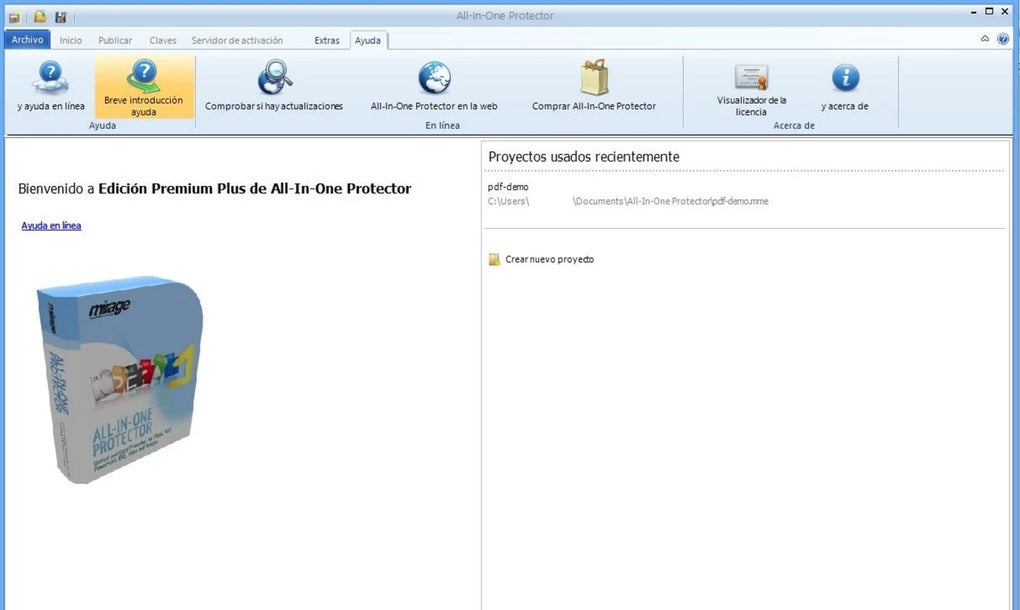1020x610 pixels.
Task: Switch to the Extras tab
Action: click(x=327, y=40)
